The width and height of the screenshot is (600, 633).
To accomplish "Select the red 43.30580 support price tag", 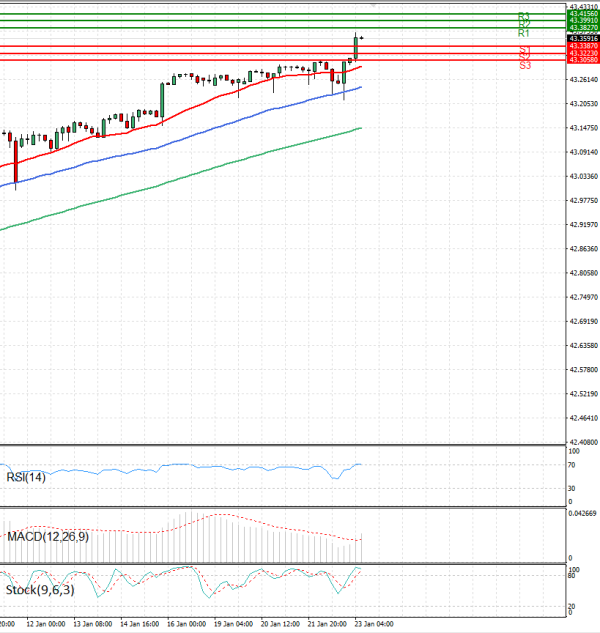I will [x=581, y=60].
